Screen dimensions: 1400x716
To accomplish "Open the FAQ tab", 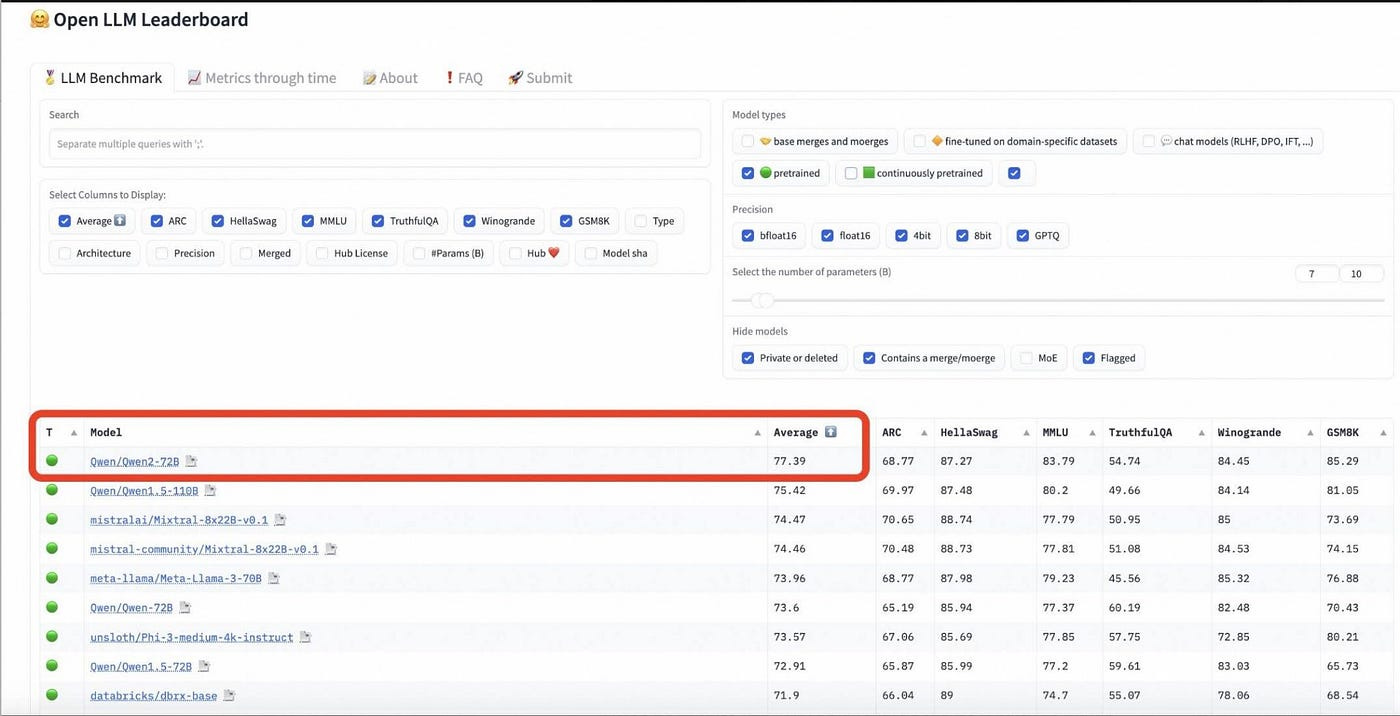I will click(x=463, y=78).
